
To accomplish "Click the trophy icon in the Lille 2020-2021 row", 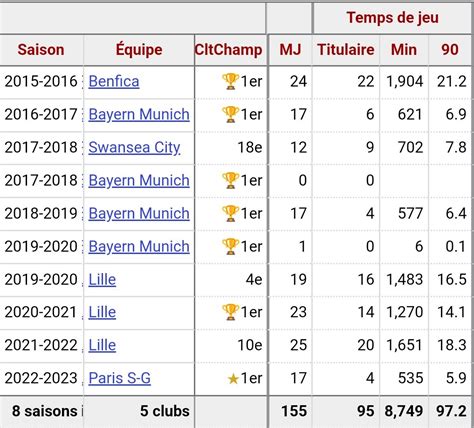I will pyautogui.click(x=230, y=312).
